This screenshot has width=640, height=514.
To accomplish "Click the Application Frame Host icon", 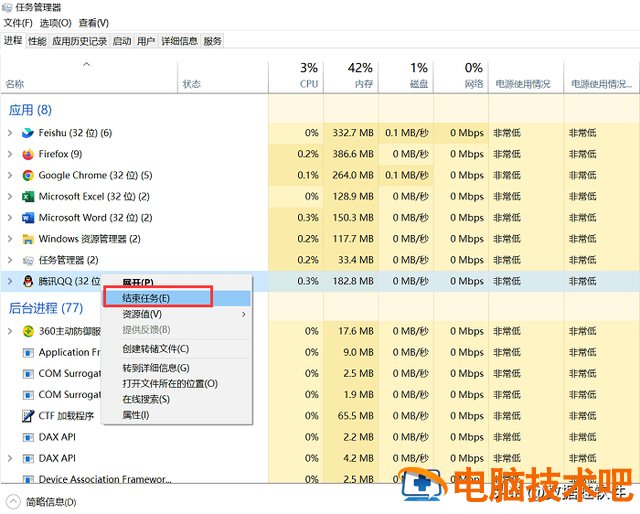I will coord(28,353).
